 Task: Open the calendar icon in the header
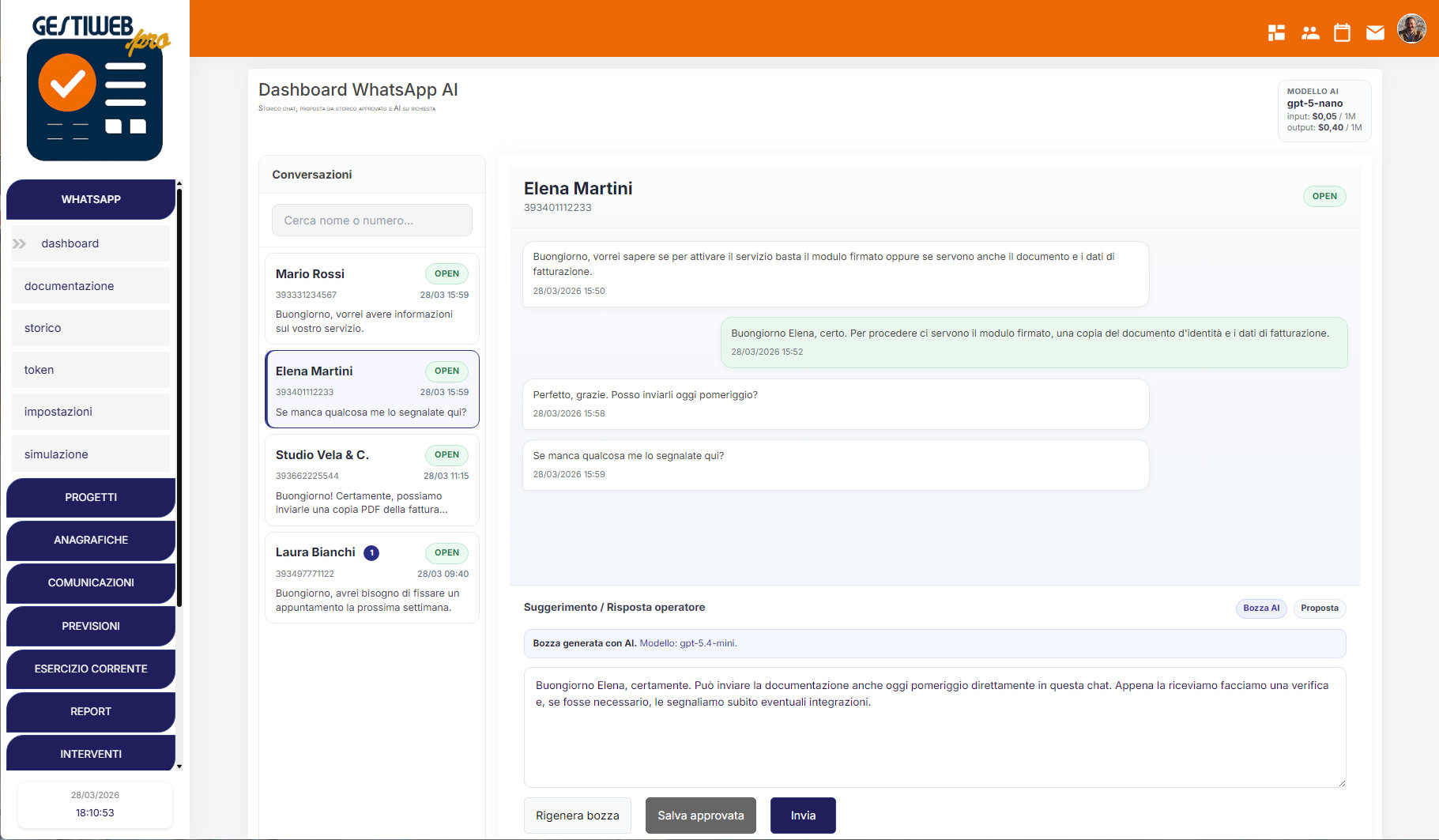pyautogui.click(x=1342, y=32)
